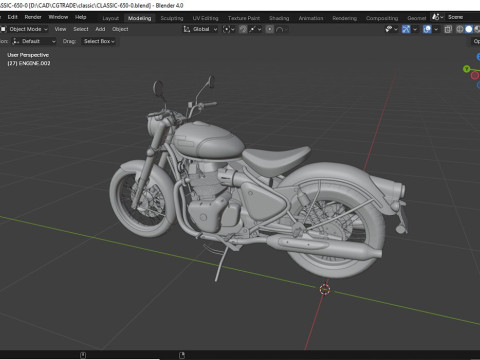Click the 3D cursor at the origin
Image resolution: width=480 pixels, height=360 pixels.
pos(325,289)
